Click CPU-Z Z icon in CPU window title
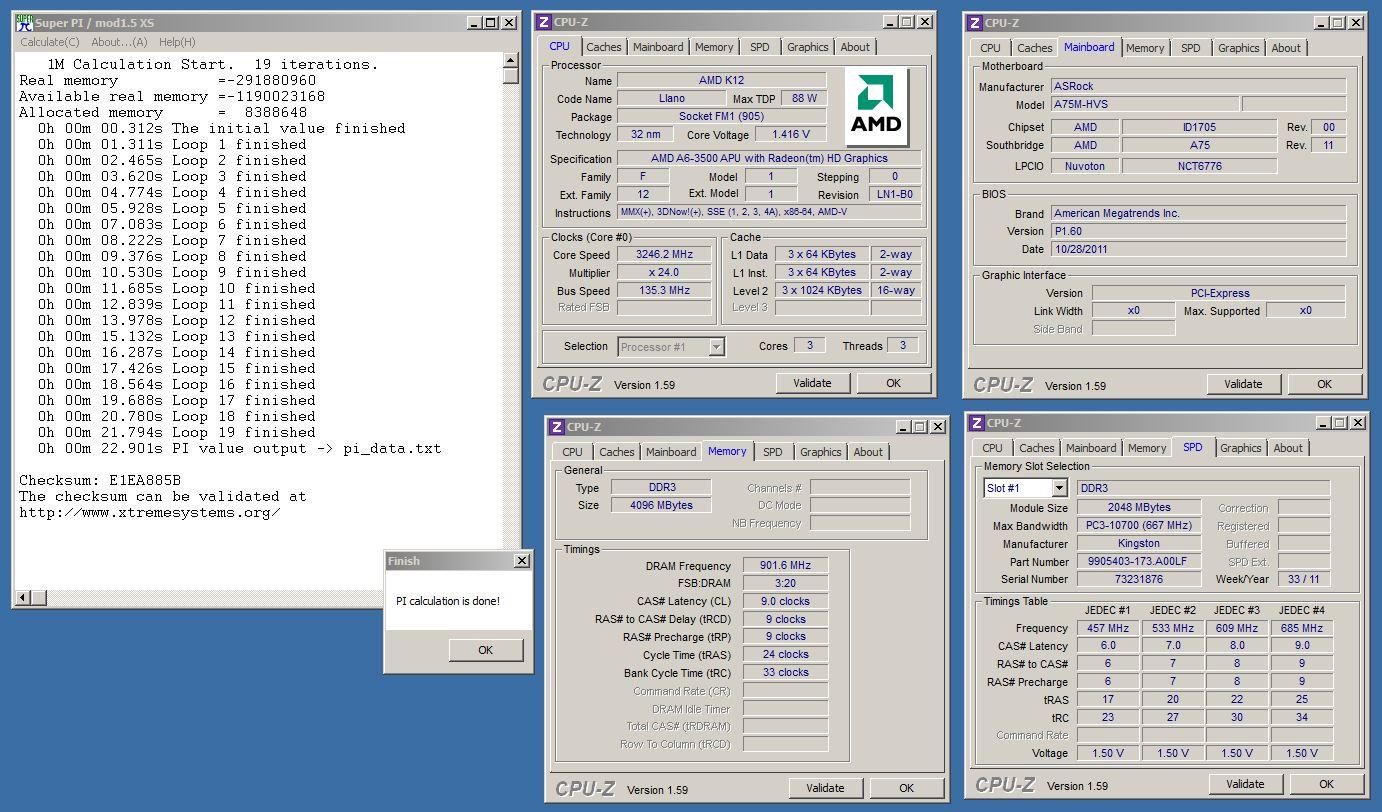 (x=543, y=23)
